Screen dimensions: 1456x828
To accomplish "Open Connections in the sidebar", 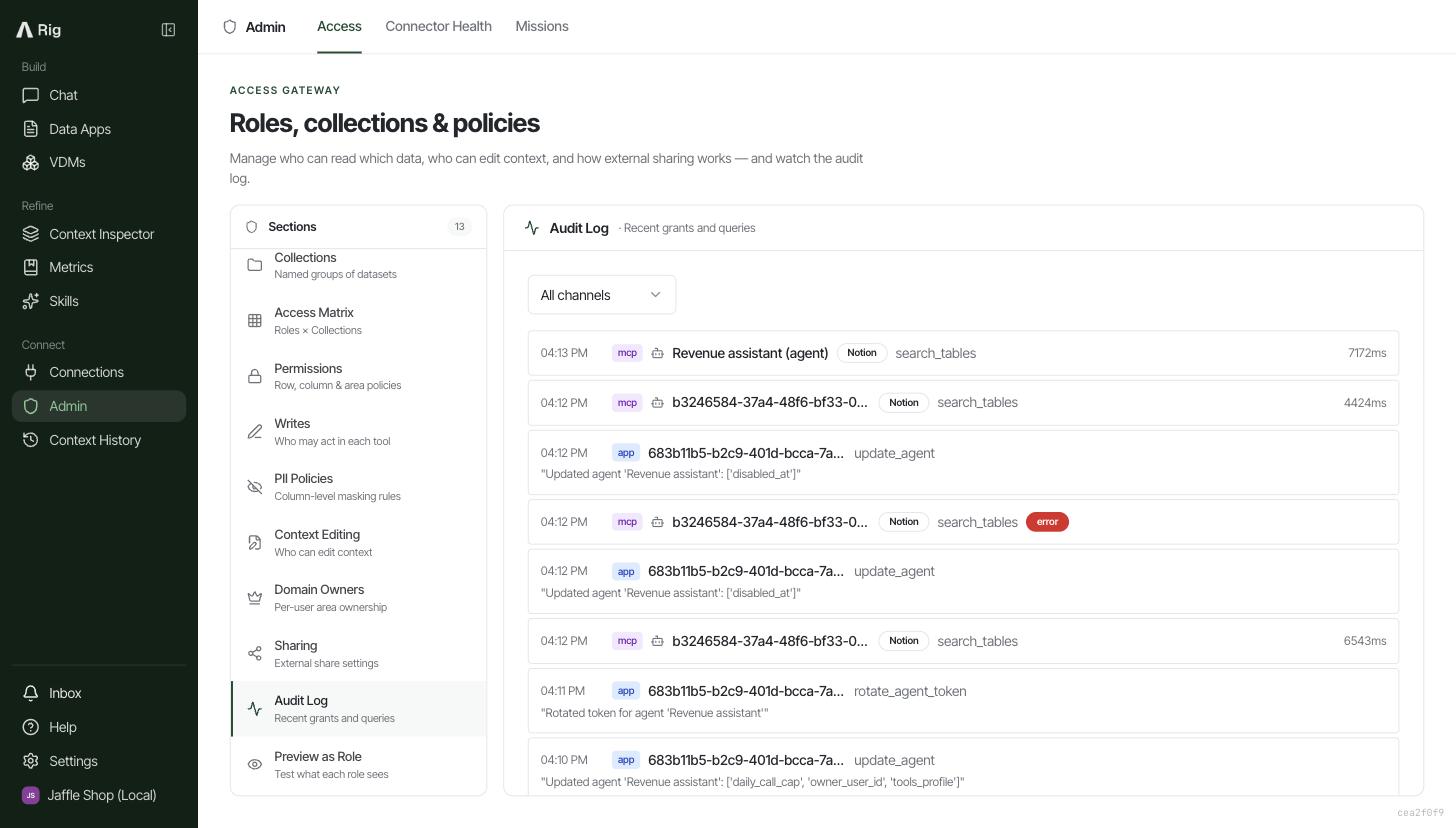I will [x=99, y=372].
